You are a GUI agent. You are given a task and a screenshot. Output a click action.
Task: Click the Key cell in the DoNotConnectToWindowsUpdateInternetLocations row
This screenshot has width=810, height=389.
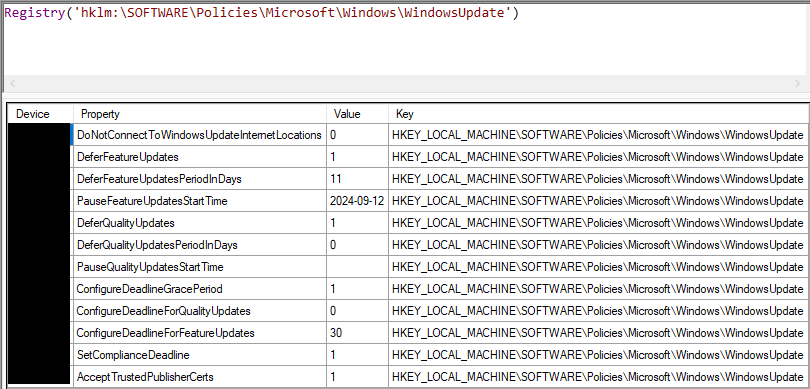click(599, 135)
